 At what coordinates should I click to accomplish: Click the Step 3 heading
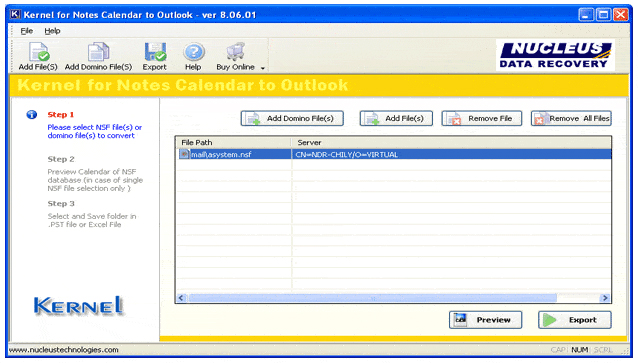tap(61, 203)
